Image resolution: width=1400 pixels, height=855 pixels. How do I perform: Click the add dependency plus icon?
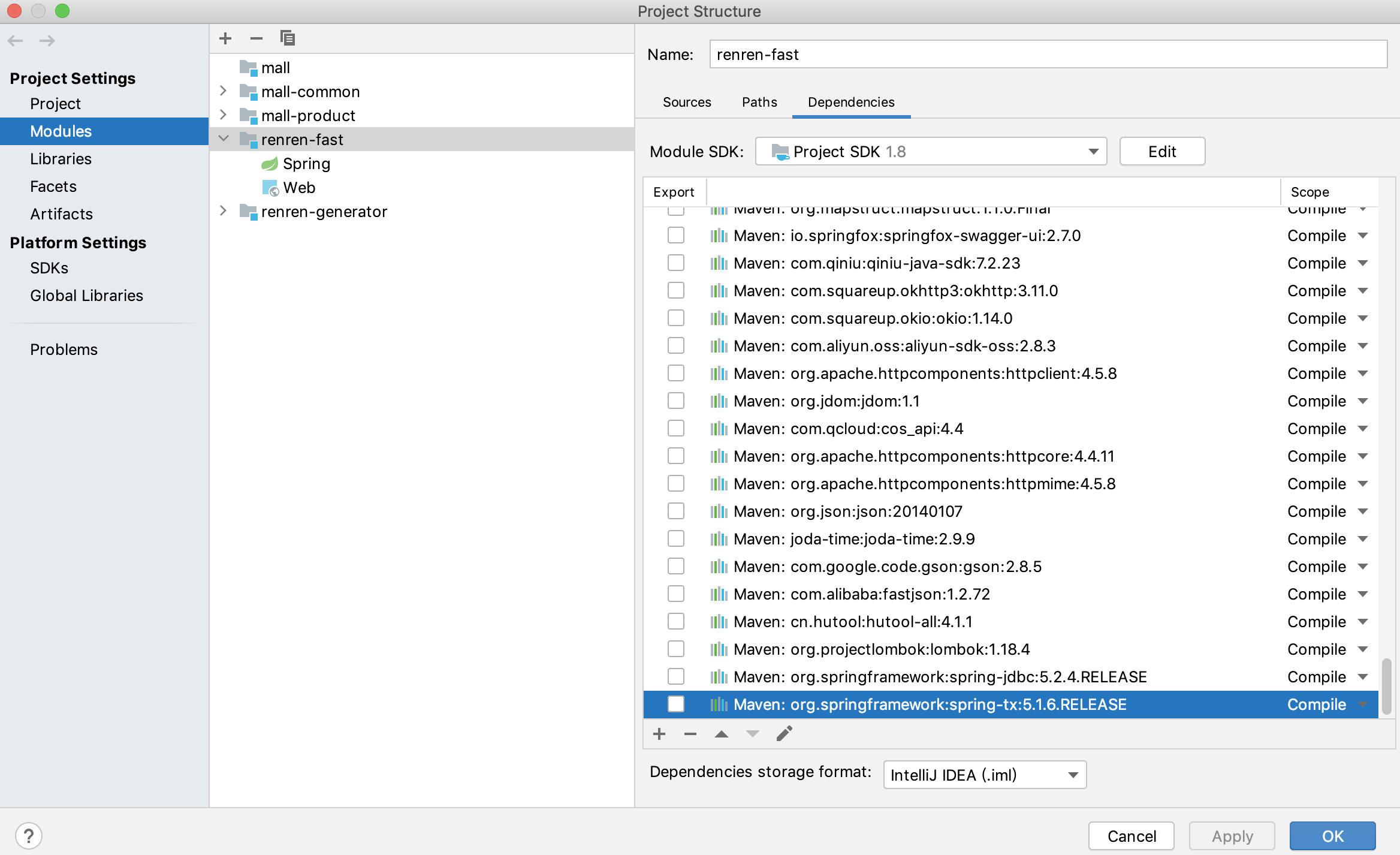point(659,734)
